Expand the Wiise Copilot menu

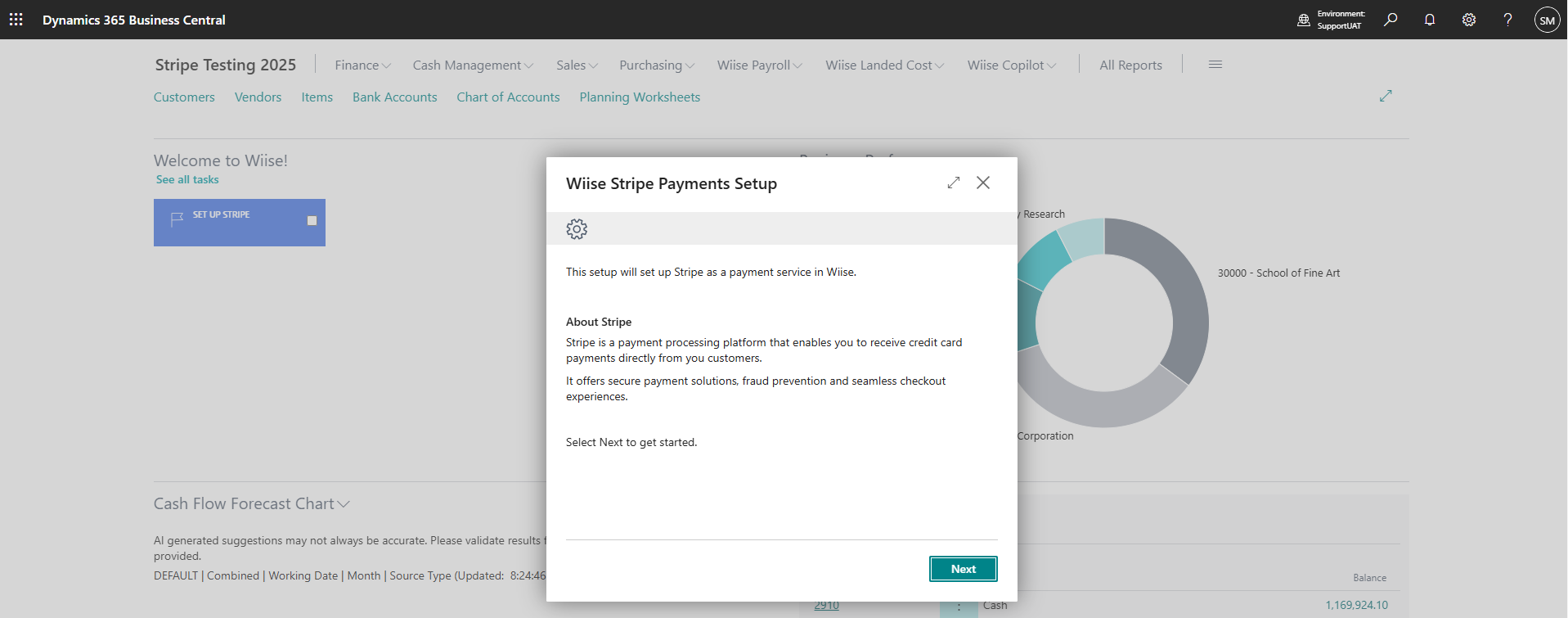tap(1012, 65)
